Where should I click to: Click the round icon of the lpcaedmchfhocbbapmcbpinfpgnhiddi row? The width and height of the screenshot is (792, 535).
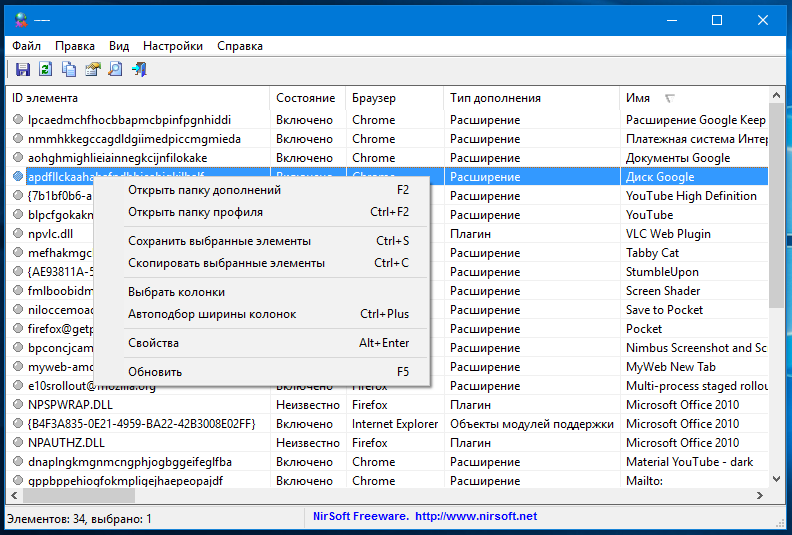18,119
